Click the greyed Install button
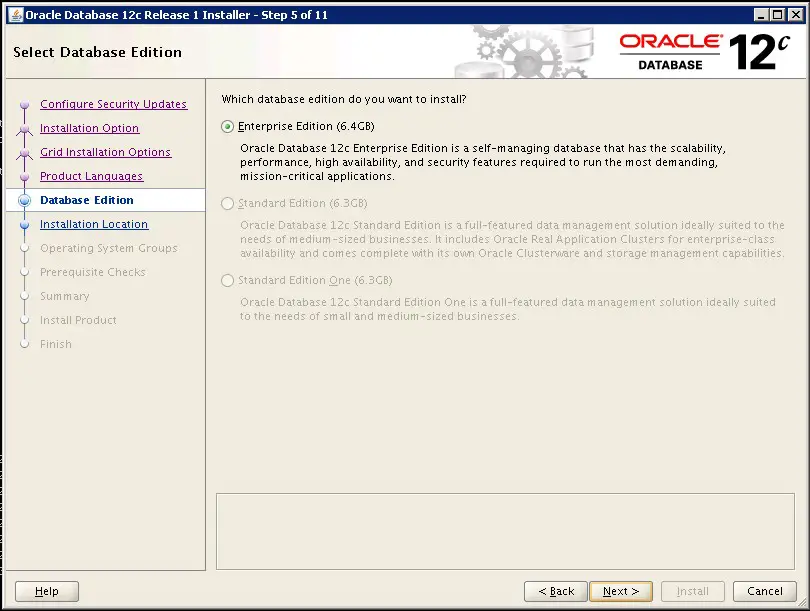The width and height of the screenshot is (810, 611). pyautogui.click(x=693, y=591)
